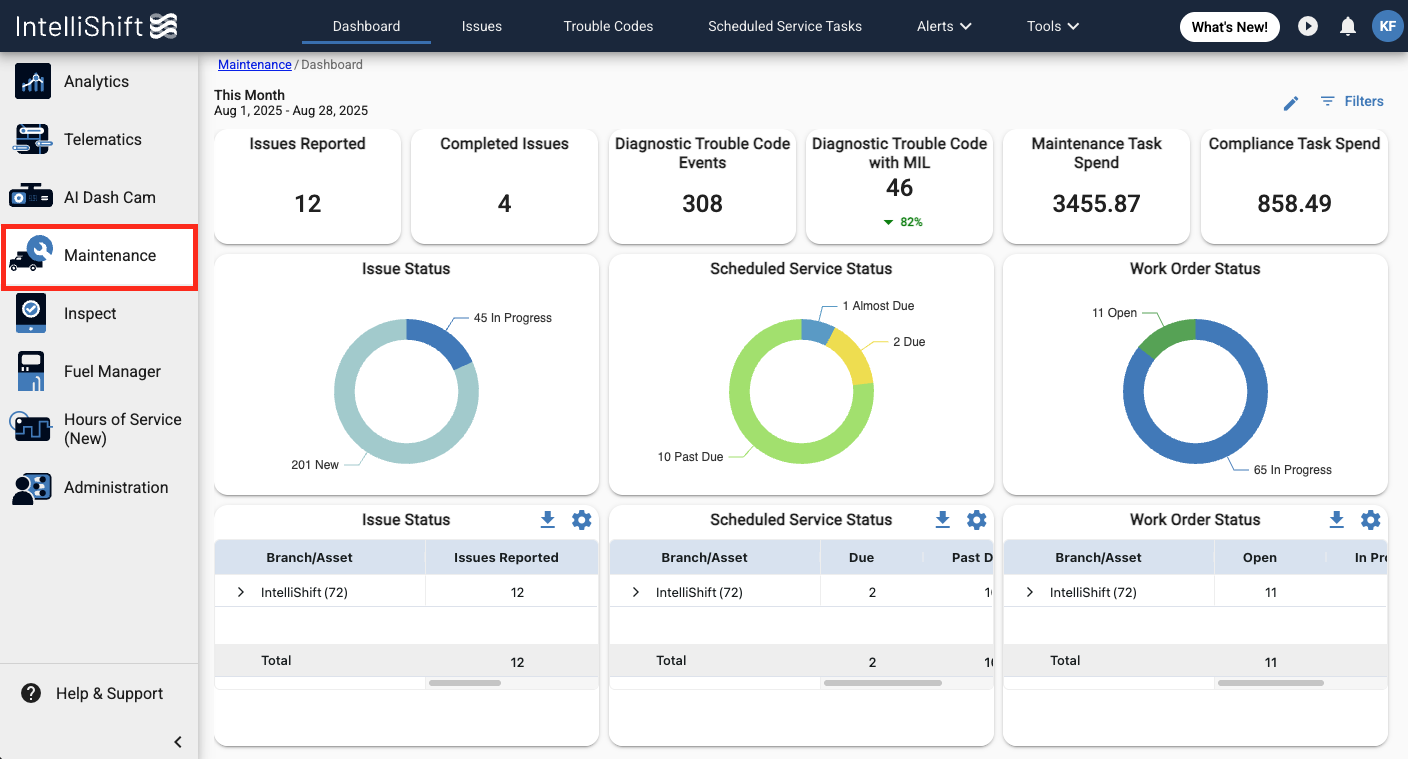
Task: Open the Hours of Service icon
Action: click(30, 428)
